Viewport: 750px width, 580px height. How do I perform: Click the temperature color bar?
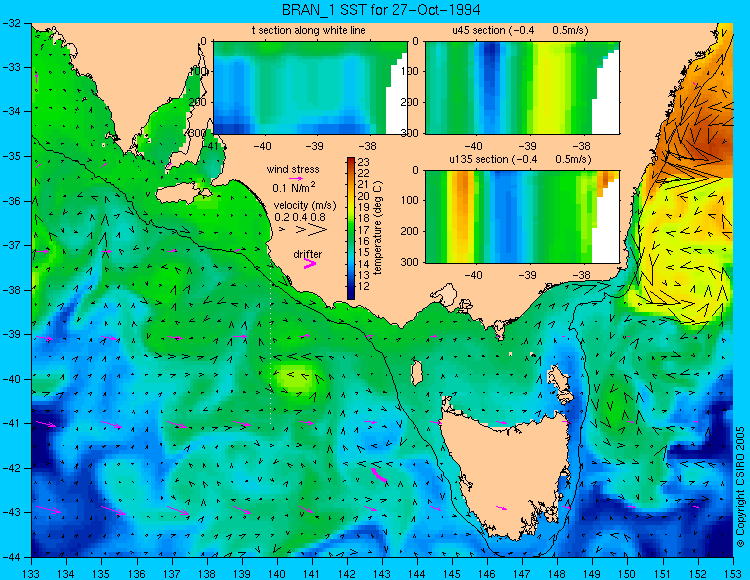[x=351, y=228]
